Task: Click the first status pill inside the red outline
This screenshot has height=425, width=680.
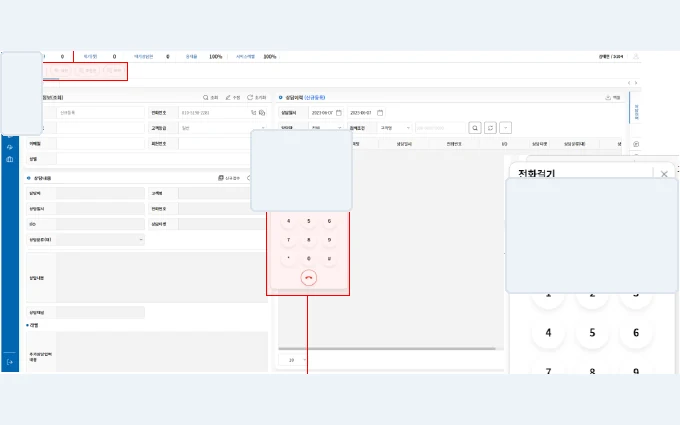Action: pos(61,71)
